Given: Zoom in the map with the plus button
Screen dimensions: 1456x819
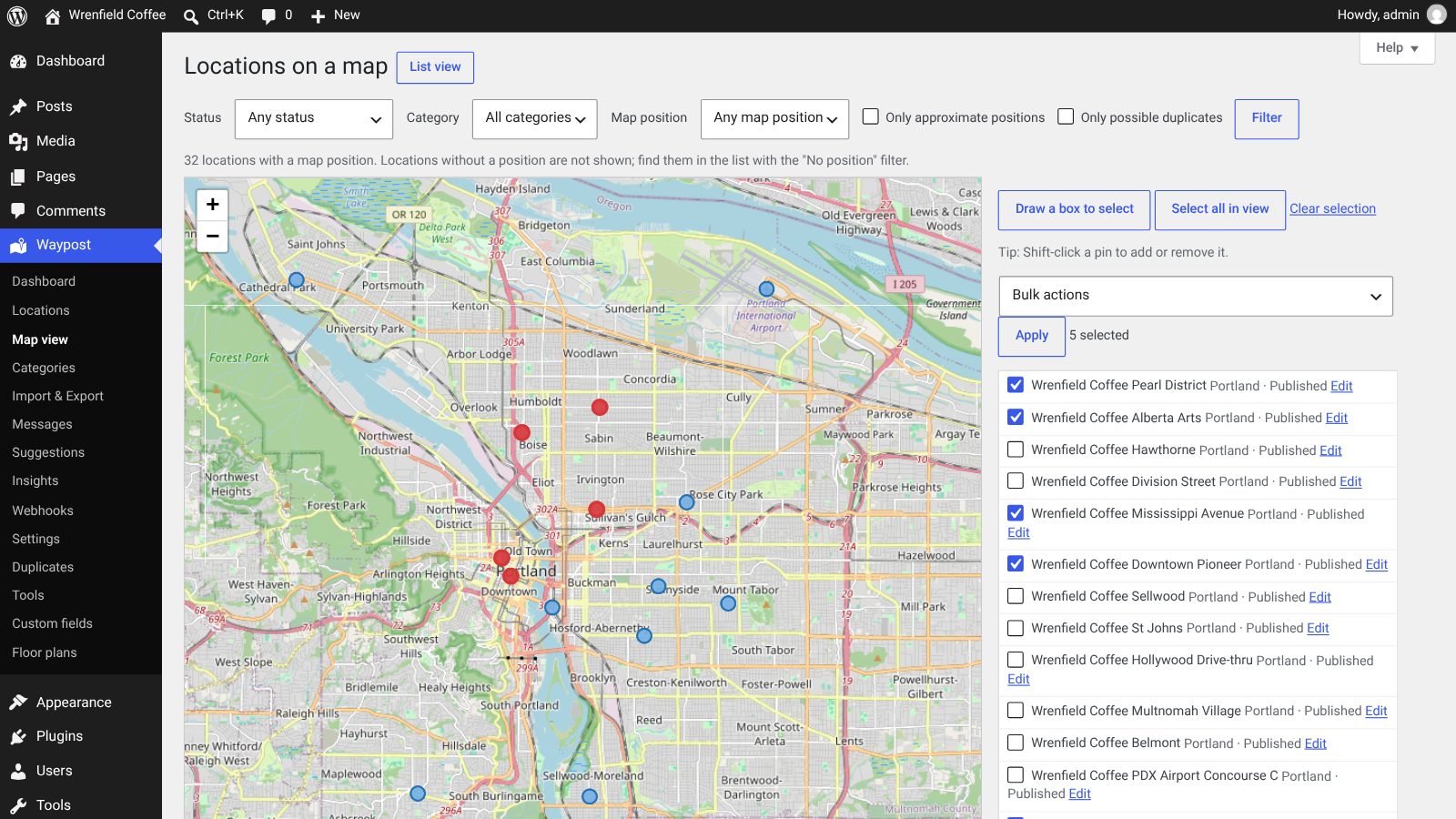Looking at the screenshot, I should (212, 205).
